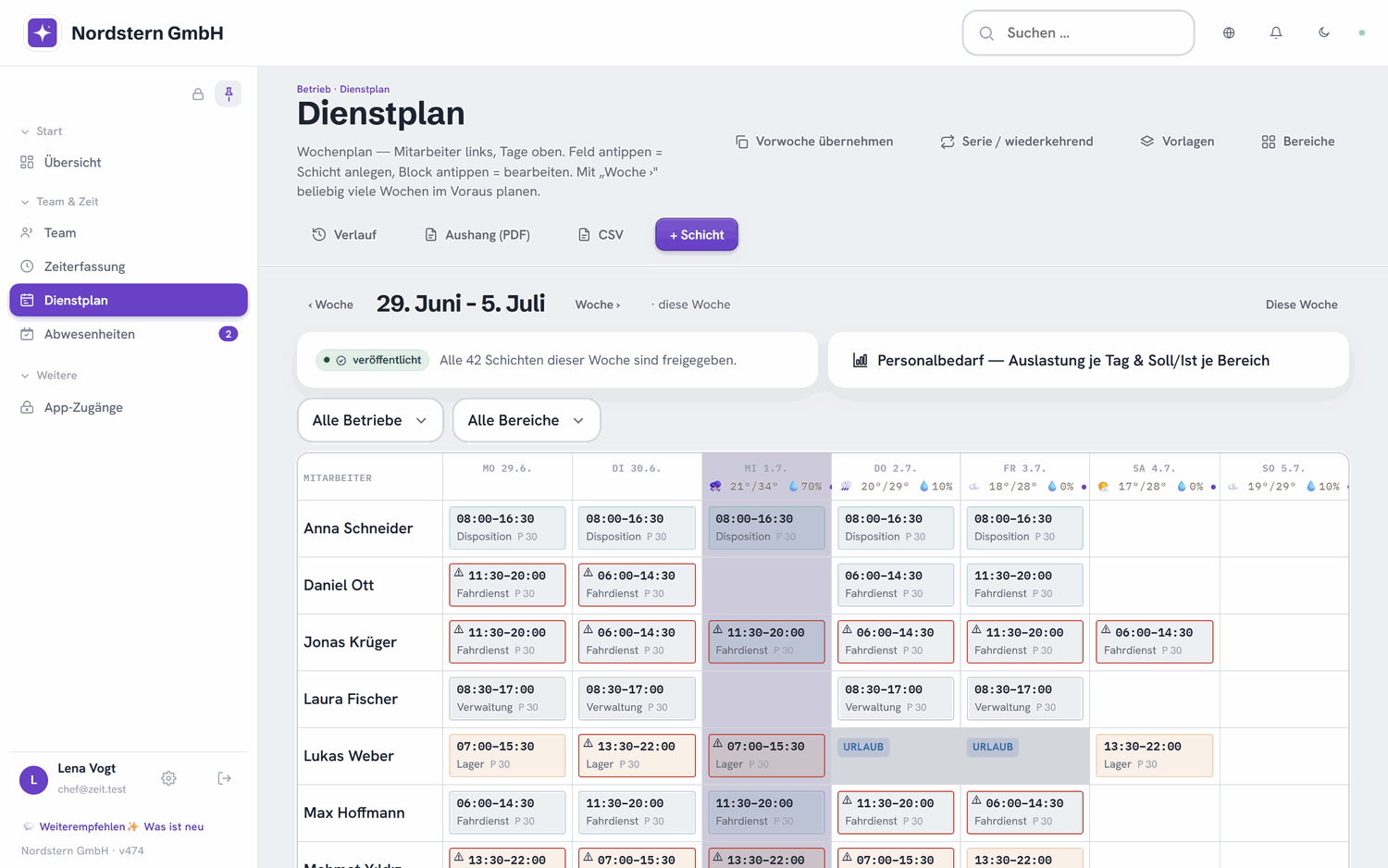The image size is (1388, 868).
Task: Export Aushang (PDF)
Action: 477,235
